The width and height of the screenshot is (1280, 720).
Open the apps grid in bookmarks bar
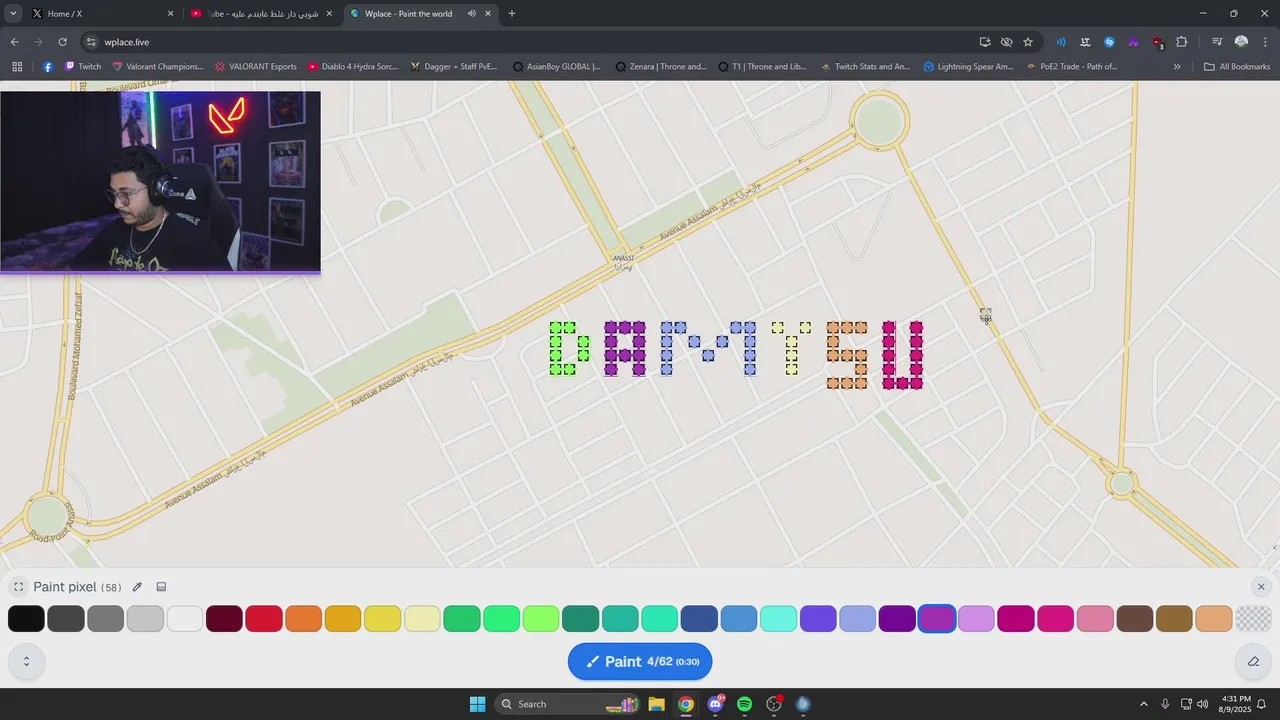pyautogui.click(x=17, y=67)
